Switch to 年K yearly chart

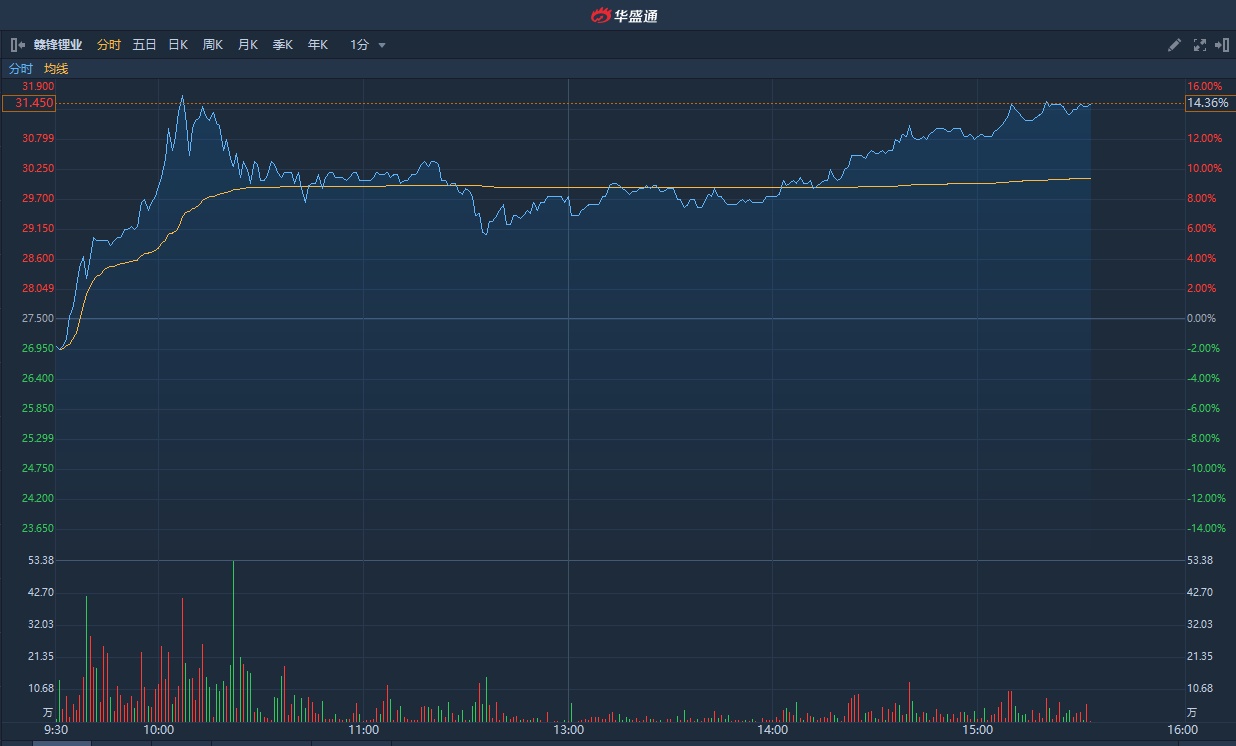coord(318,45)
